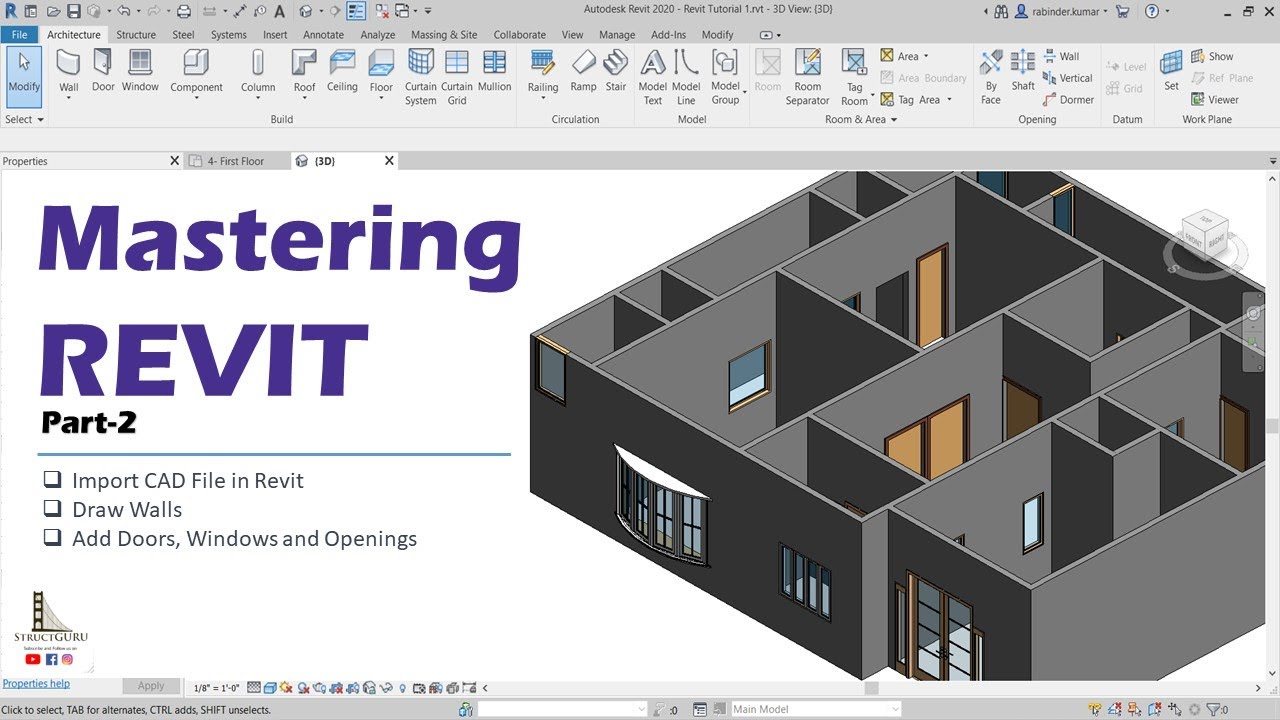
Task: Select the Door tool
Action: (103, 71)
